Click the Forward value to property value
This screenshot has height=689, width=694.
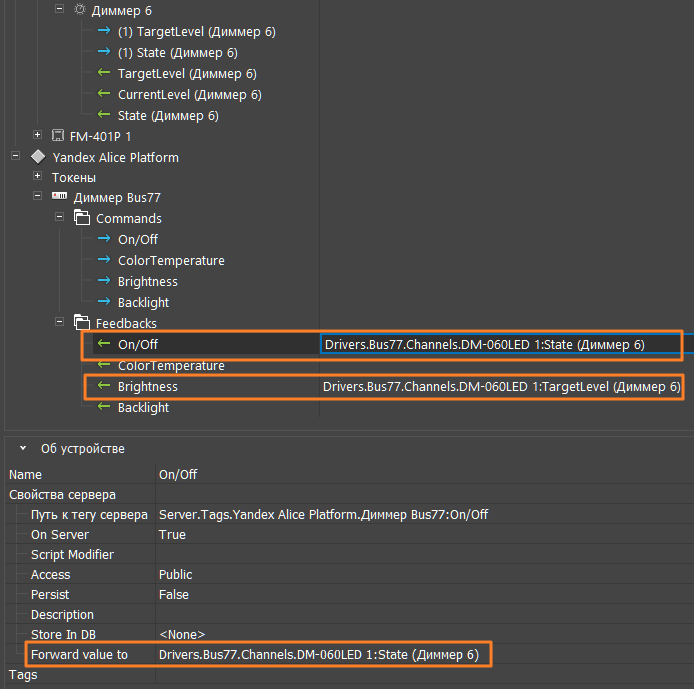(319, 655)
